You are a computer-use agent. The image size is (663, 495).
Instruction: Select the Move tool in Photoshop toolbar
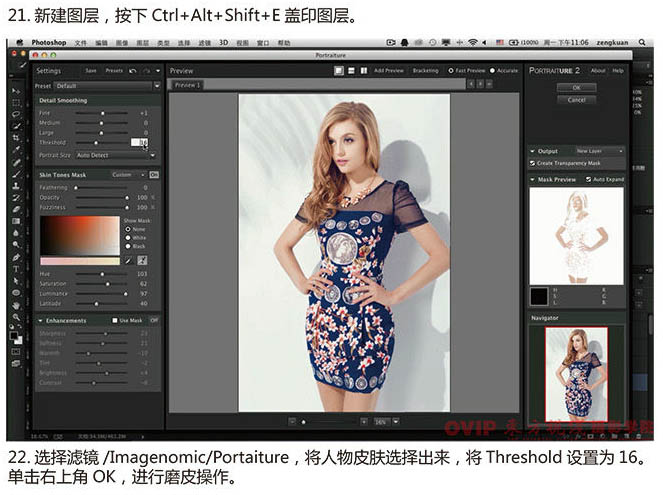pyautogui.click(x=16, y=91)
